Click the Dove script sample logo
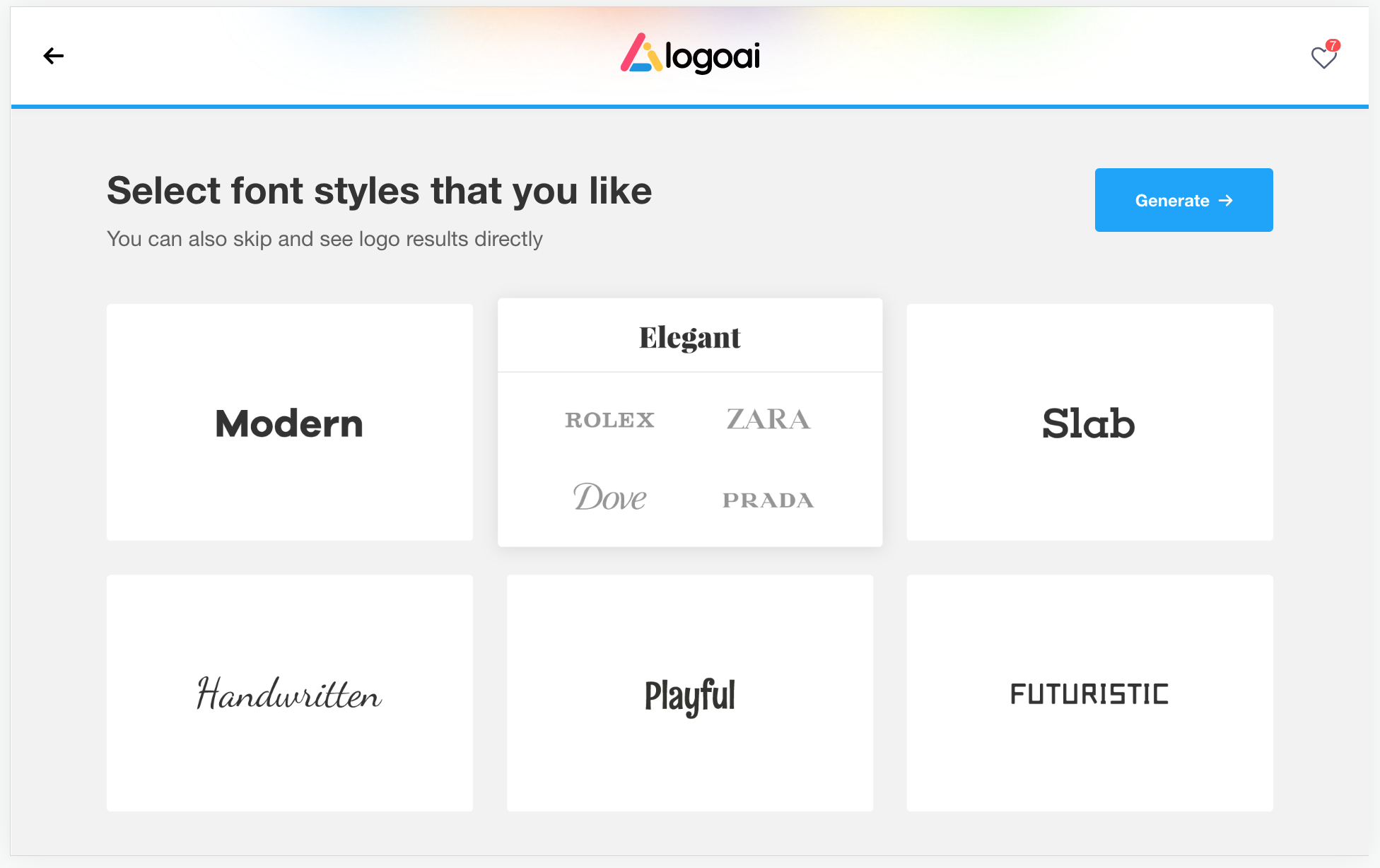The width and height of the screenshot is (1380, 868). click(609, 498)
